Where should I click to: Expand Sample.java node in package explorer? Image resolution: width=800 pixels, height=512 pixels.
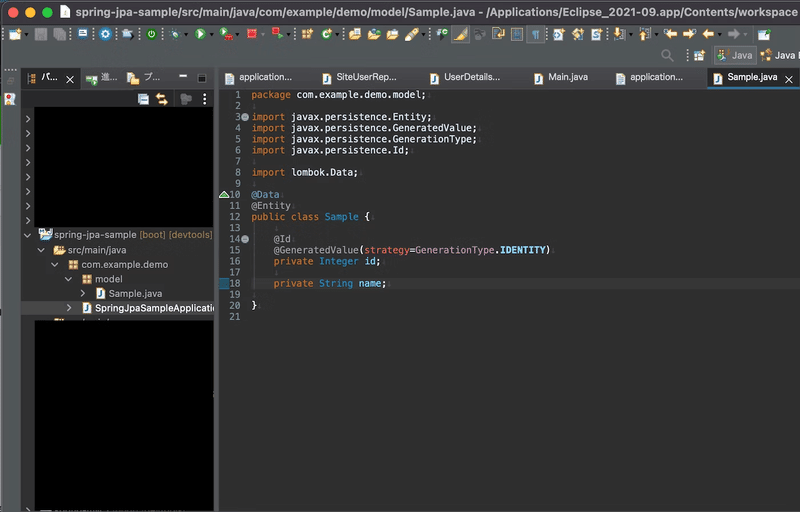(84, 293)
